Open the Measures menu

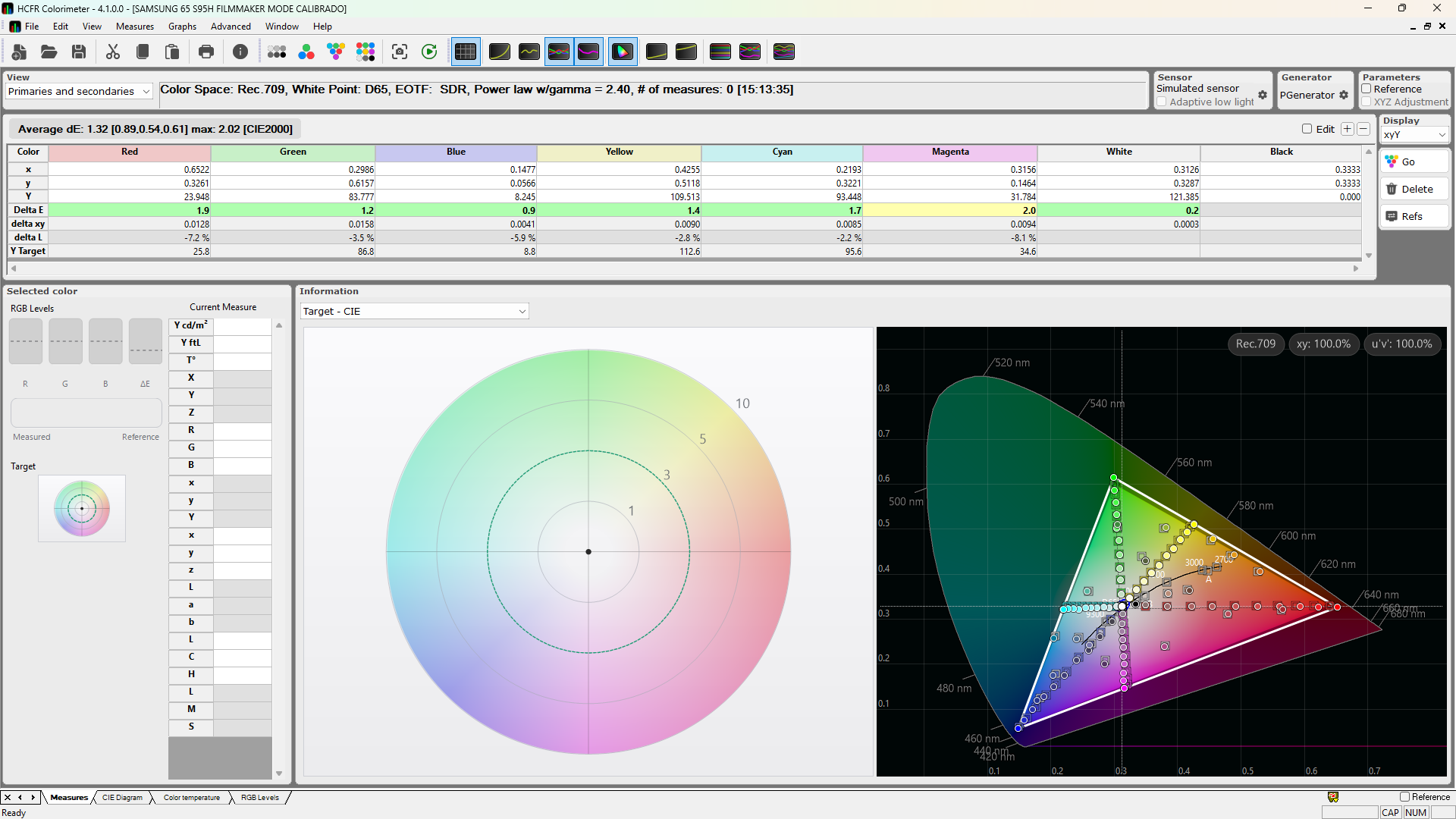(135, 27)
